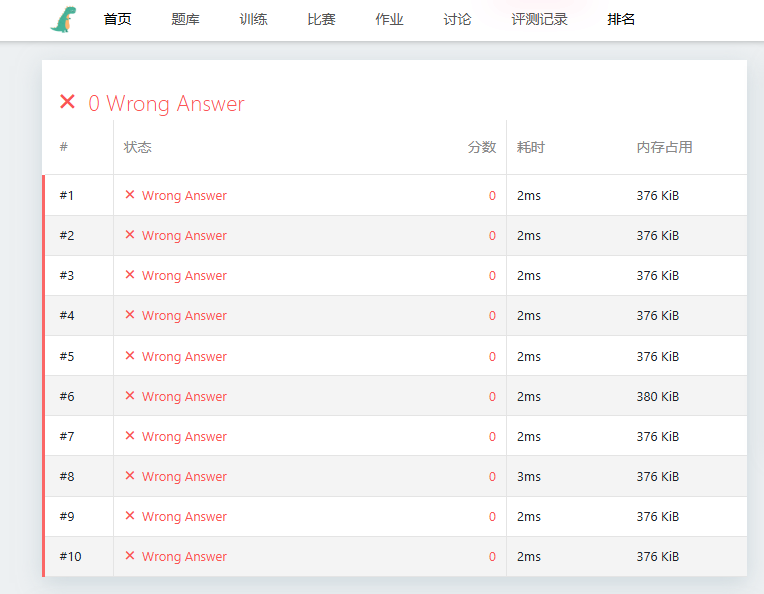
Task: Go to the 排名 ranking page
Action: (621, 19)
